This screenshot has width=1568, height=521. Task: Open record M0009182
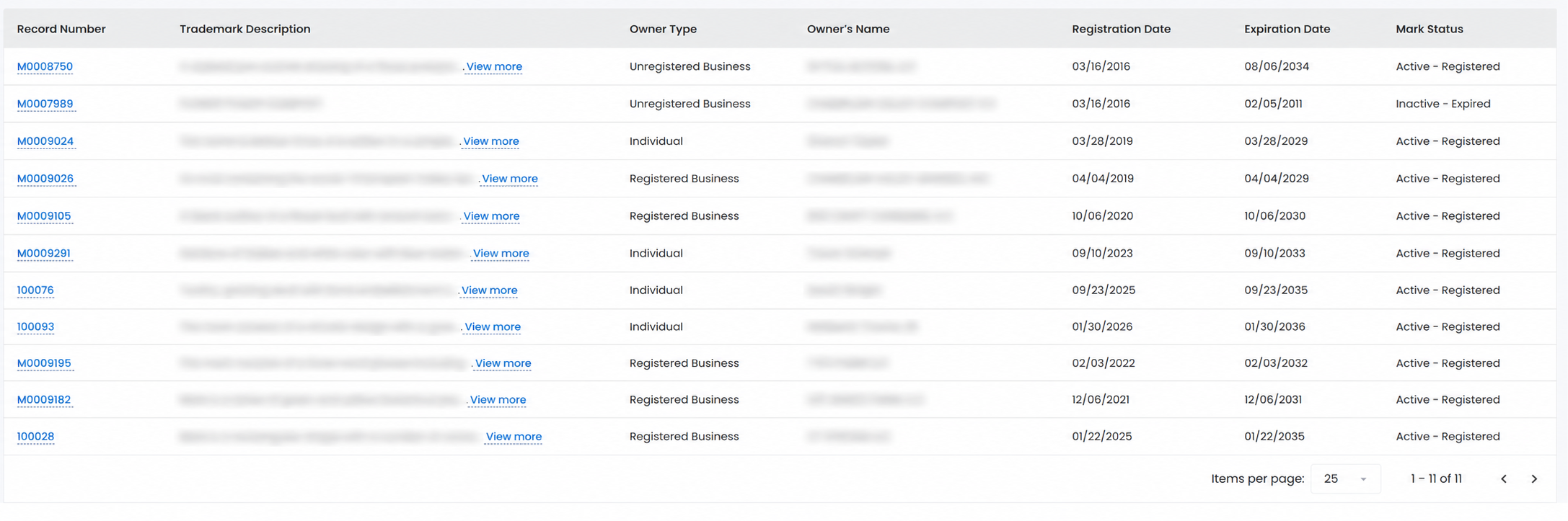(x=44, y=400)
